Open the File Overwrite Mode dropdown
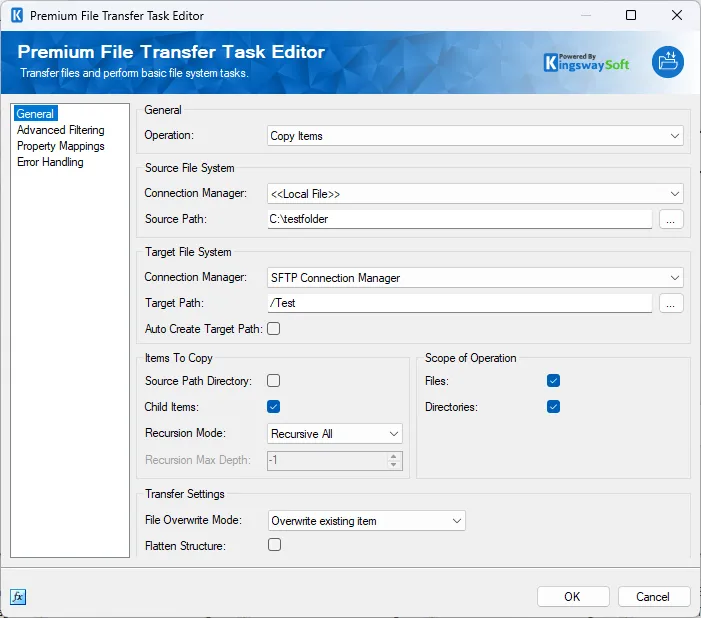 367,521
